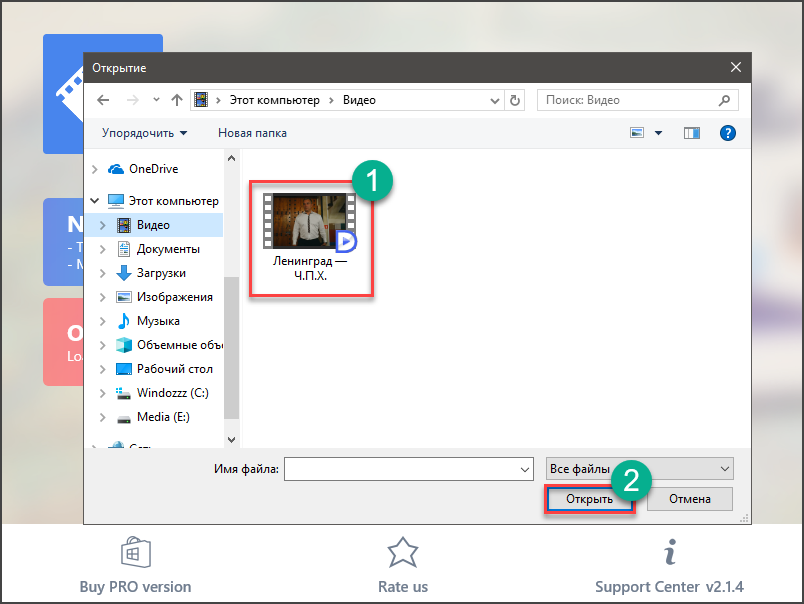Viewport: 804px width, 604px height.
Task: Click the desktop icon of Рабочий стол
Action: coord(124,369)
